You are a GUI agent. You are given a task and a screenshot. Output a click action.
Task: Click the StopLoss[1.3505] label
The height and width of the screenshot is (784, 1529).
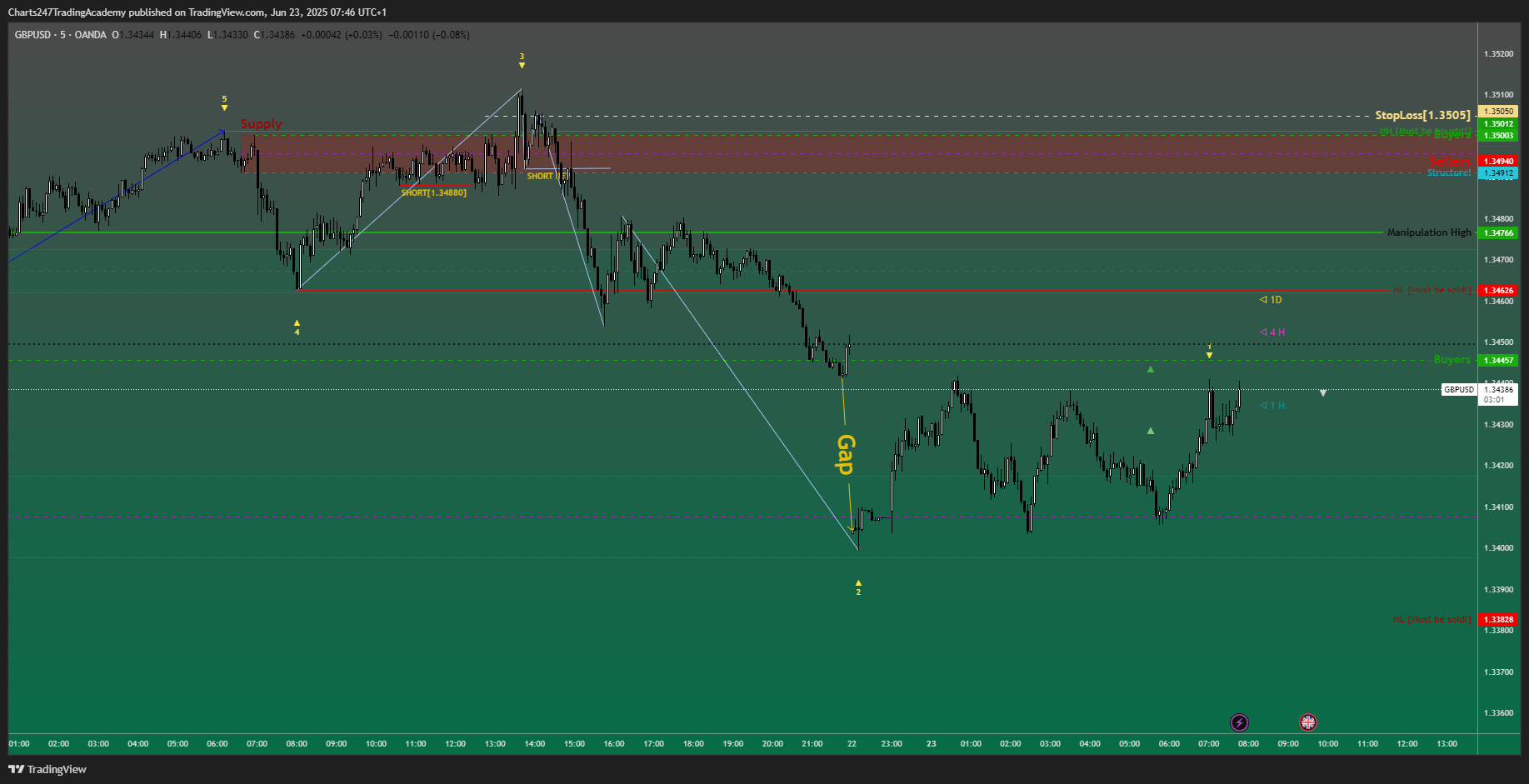click(x=1423, y=115)
